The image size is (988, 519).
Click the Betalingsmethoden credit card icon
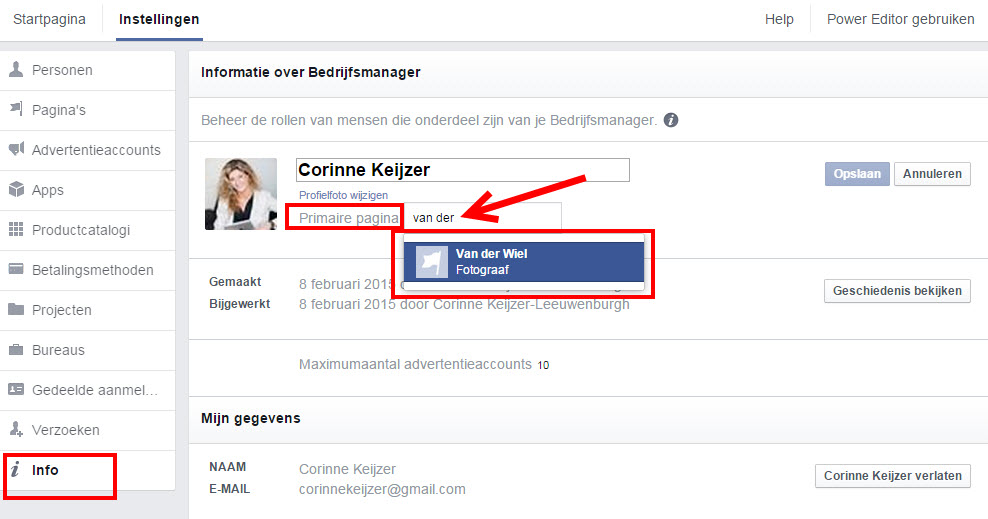tap(16, 269)
